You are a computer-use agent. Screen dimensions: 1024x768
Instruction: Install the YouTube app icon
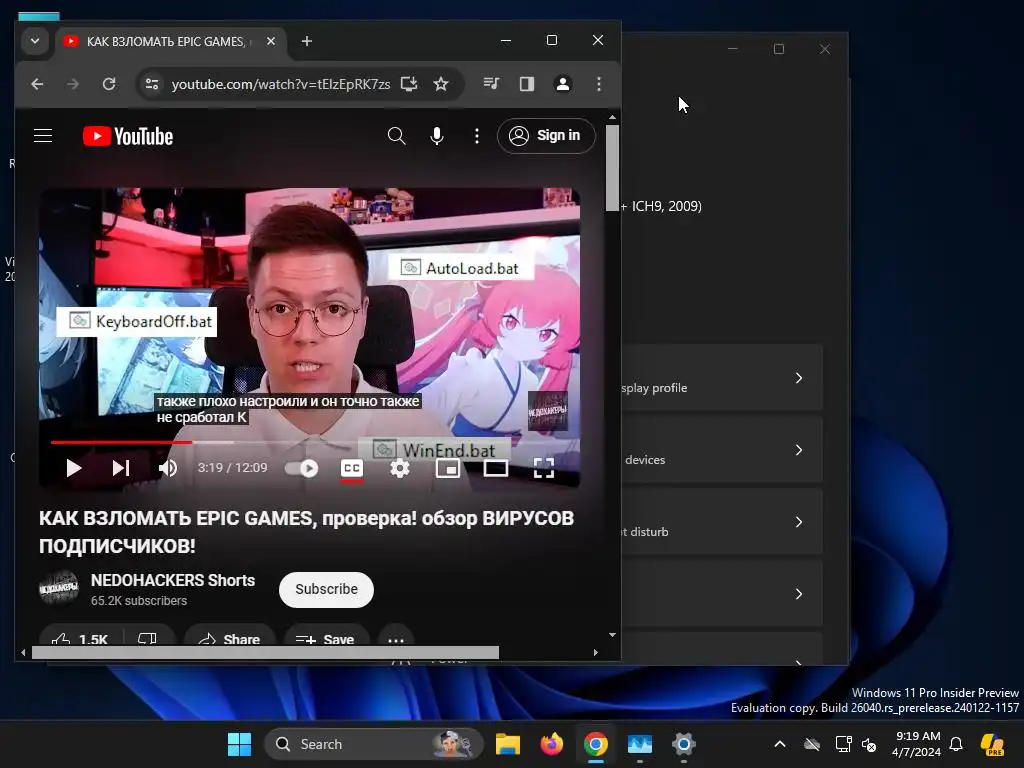click(x=409, y=84)
